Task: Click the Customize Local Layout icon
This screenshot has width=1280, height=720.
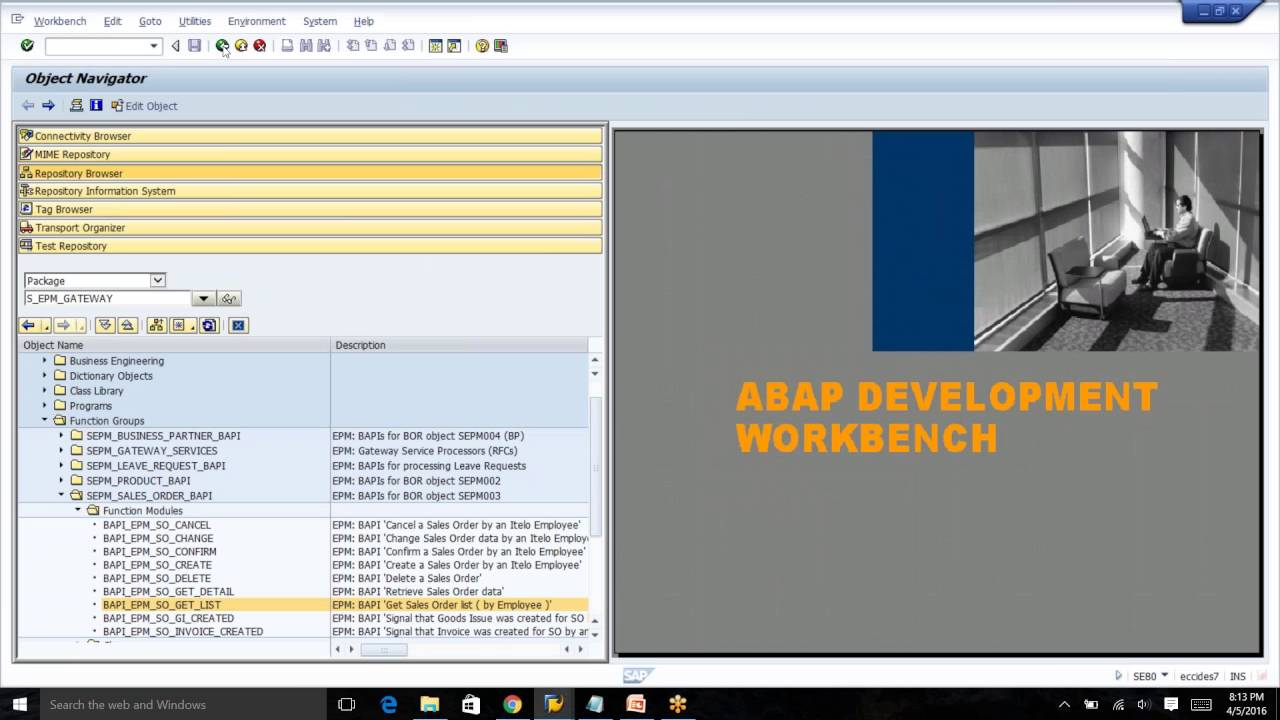Action: tap(501, 46)
